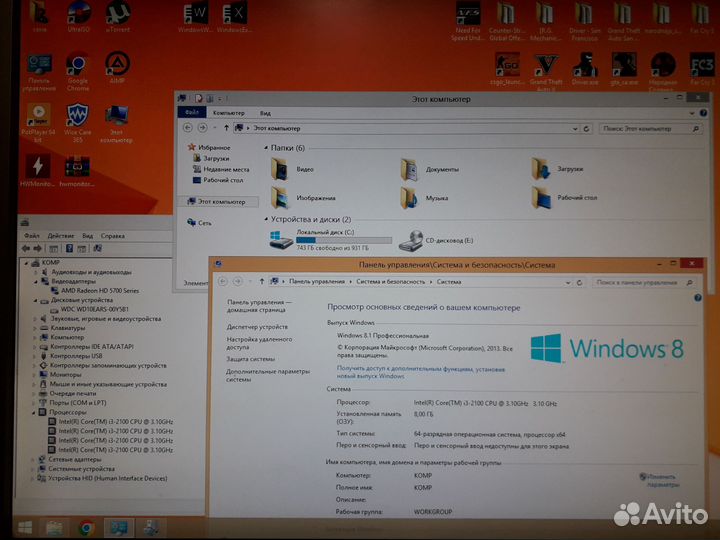
Task: Click Explorer up-level arrow button
Action: (226, 128)
